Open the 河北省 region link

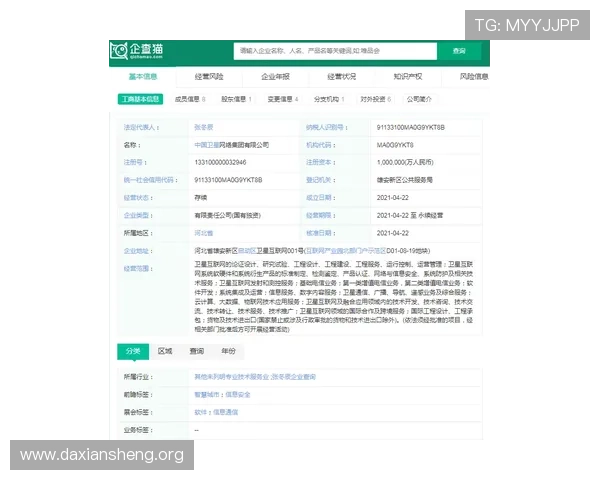pos(204,233)
